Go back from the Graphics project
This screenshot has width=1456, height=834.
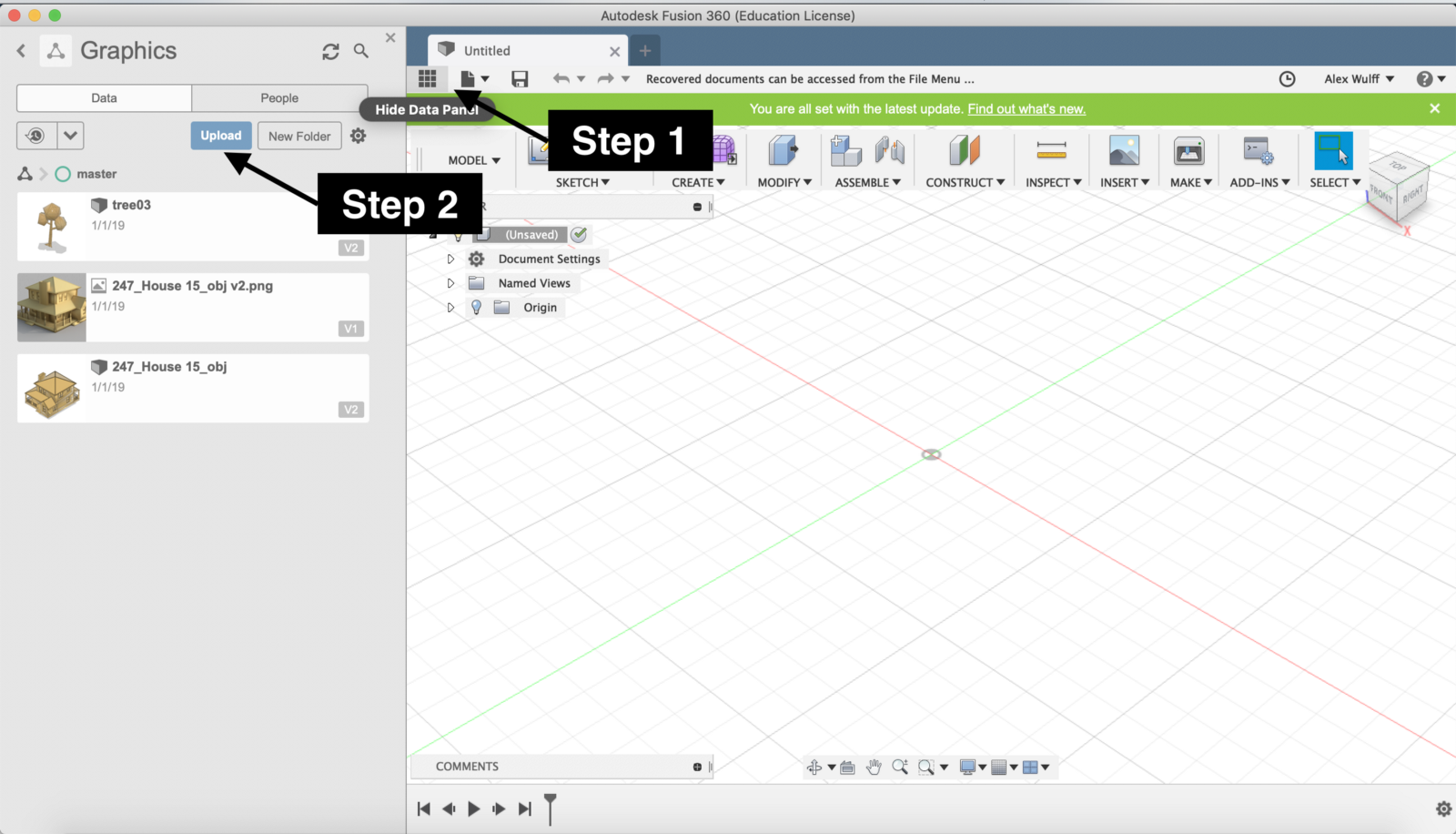point(21,51)
